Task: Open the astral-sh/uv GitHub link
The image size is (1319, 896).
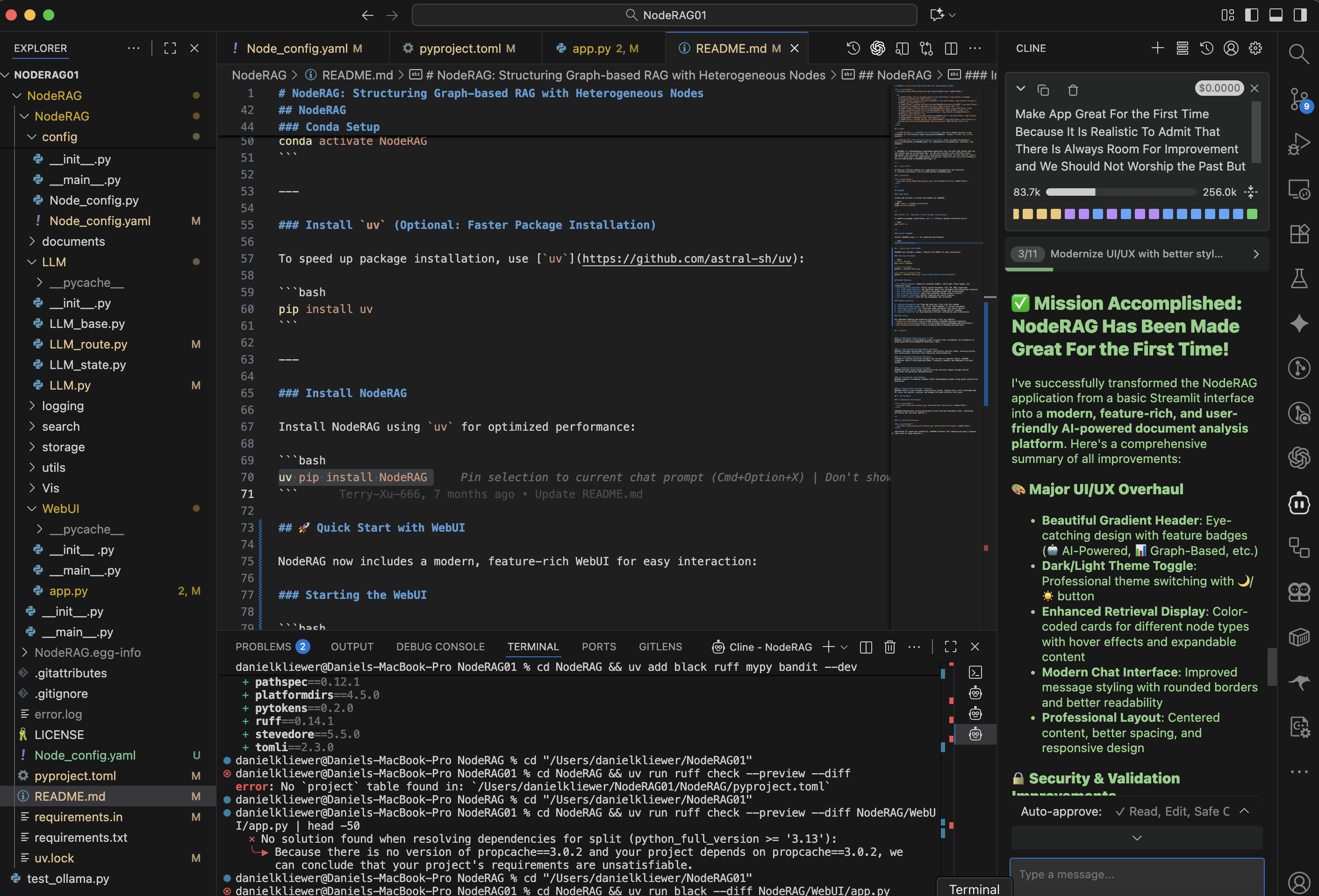Action: (686, 259)
